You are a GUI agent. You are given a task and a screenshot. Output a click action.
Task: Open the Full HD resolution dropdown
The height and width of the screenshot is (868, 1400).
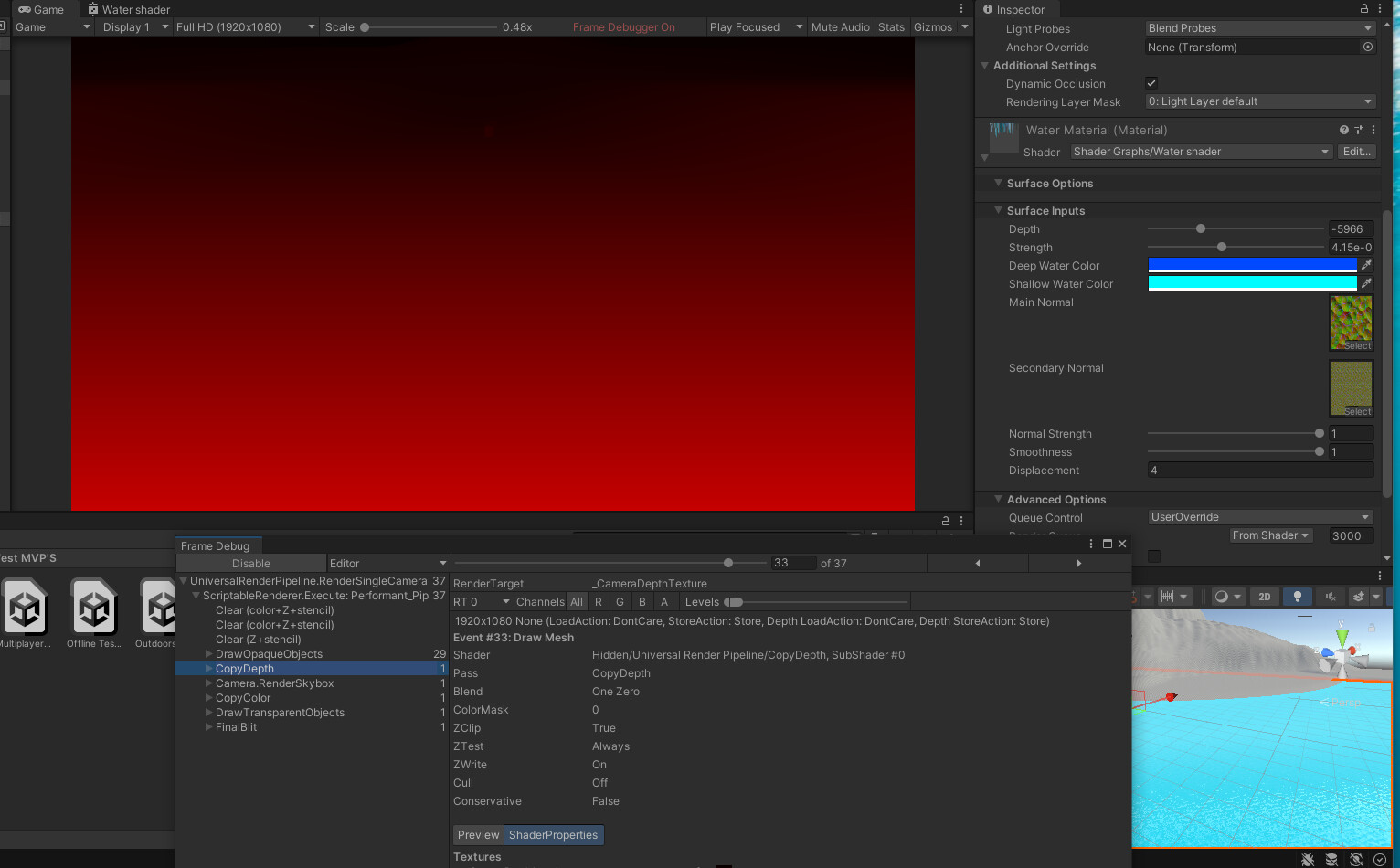coord(245,26)
